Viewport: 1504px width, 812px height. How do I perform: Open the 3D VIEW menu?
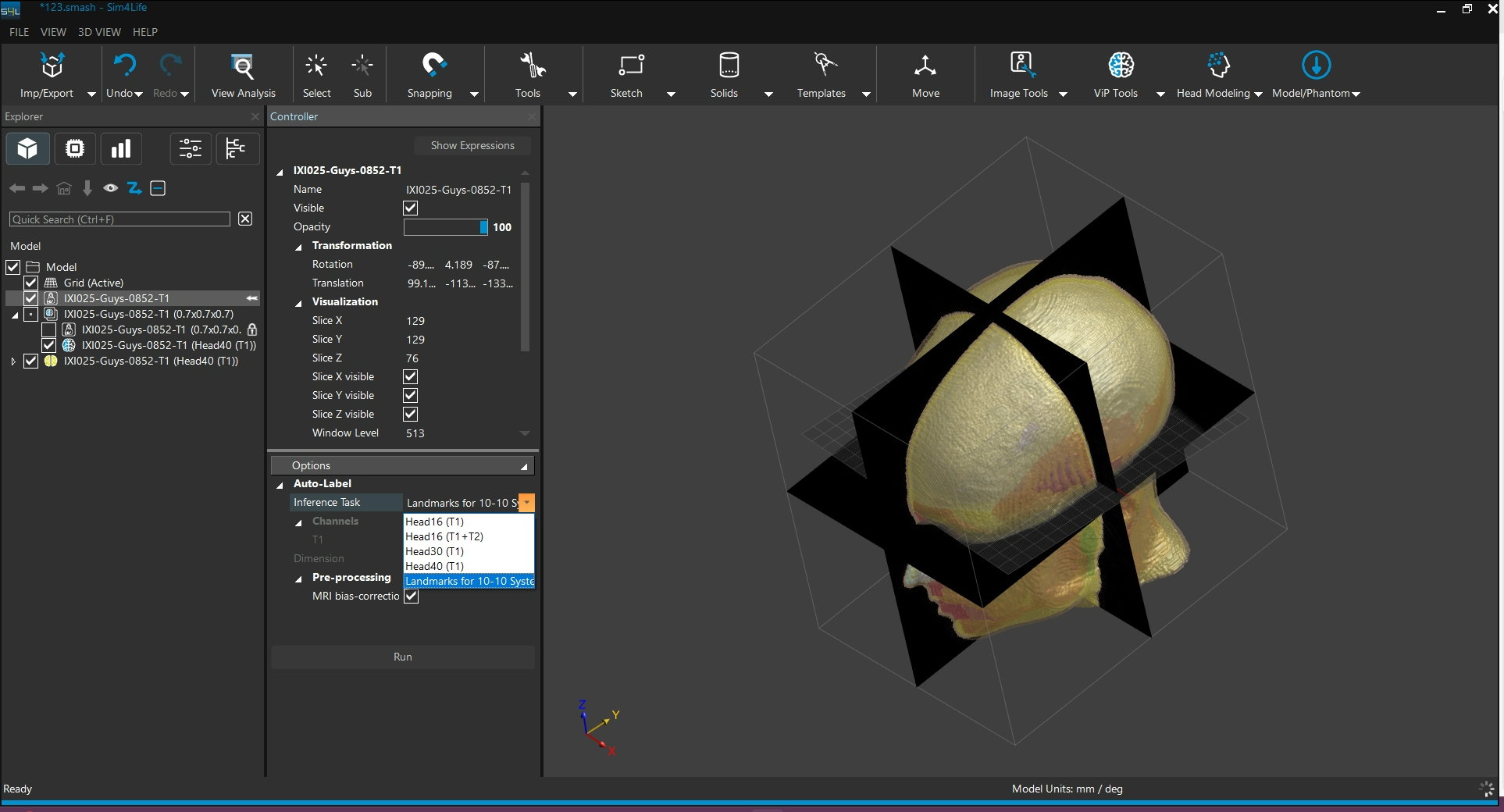tap(99, 32)
